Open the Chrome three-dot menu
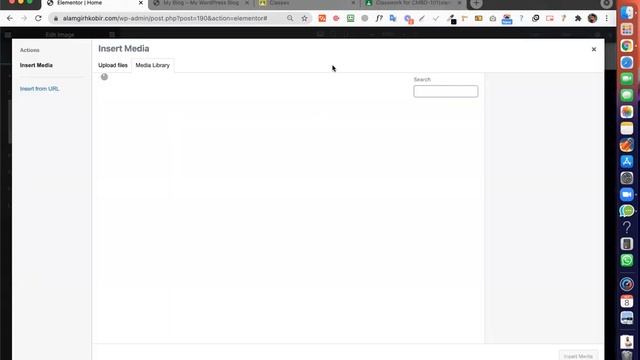Image resolution: width=640 pixels, height=360 pixels. (607, 18)
